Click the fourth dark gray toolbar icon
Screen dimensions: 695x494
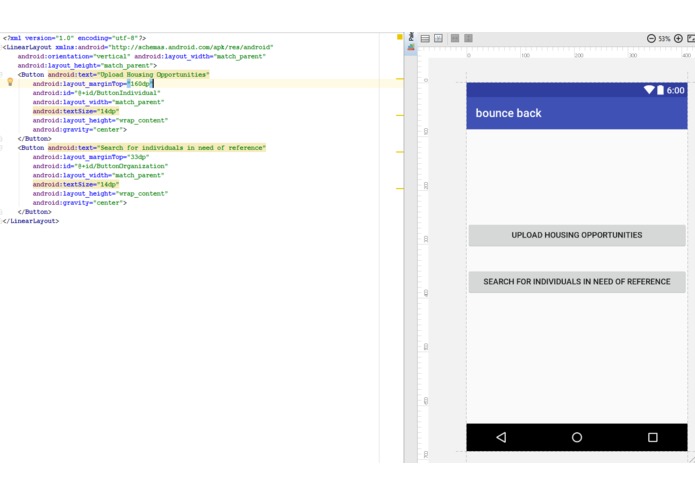468,39
